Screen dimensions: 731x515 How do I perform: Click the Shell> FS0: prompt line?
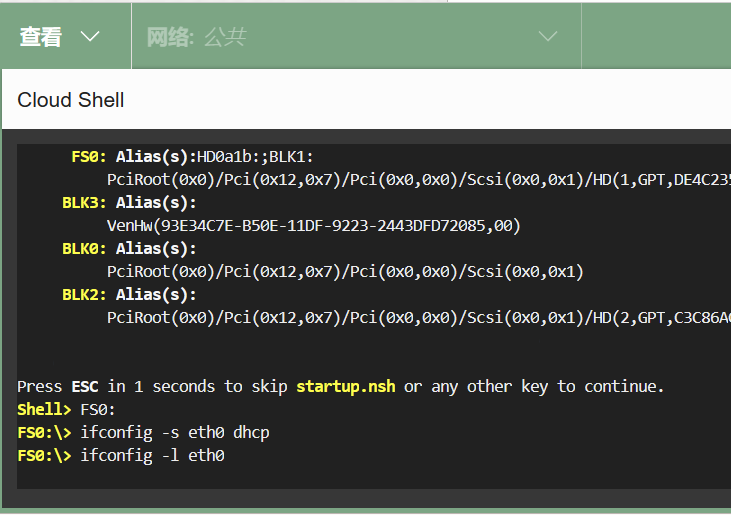pyautogui.click(x=67, y=409)
